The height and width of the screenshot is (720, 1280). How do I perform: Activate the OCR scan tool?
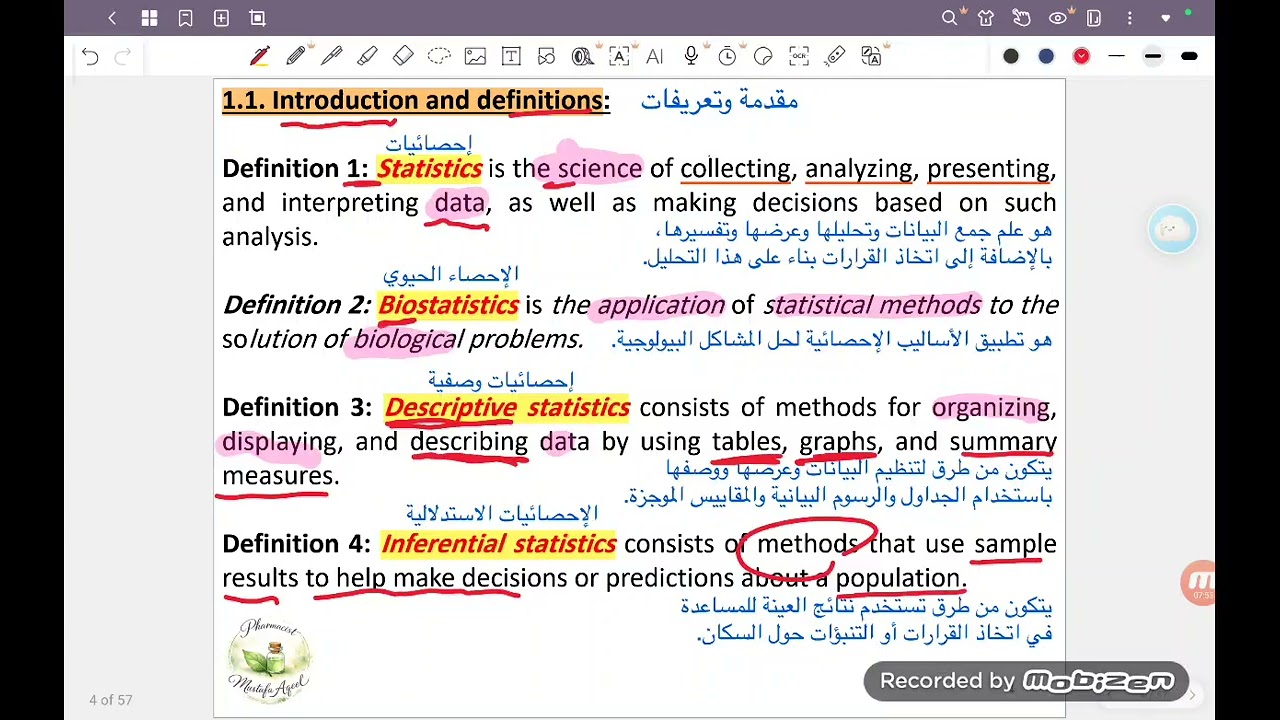pos(799,56)
